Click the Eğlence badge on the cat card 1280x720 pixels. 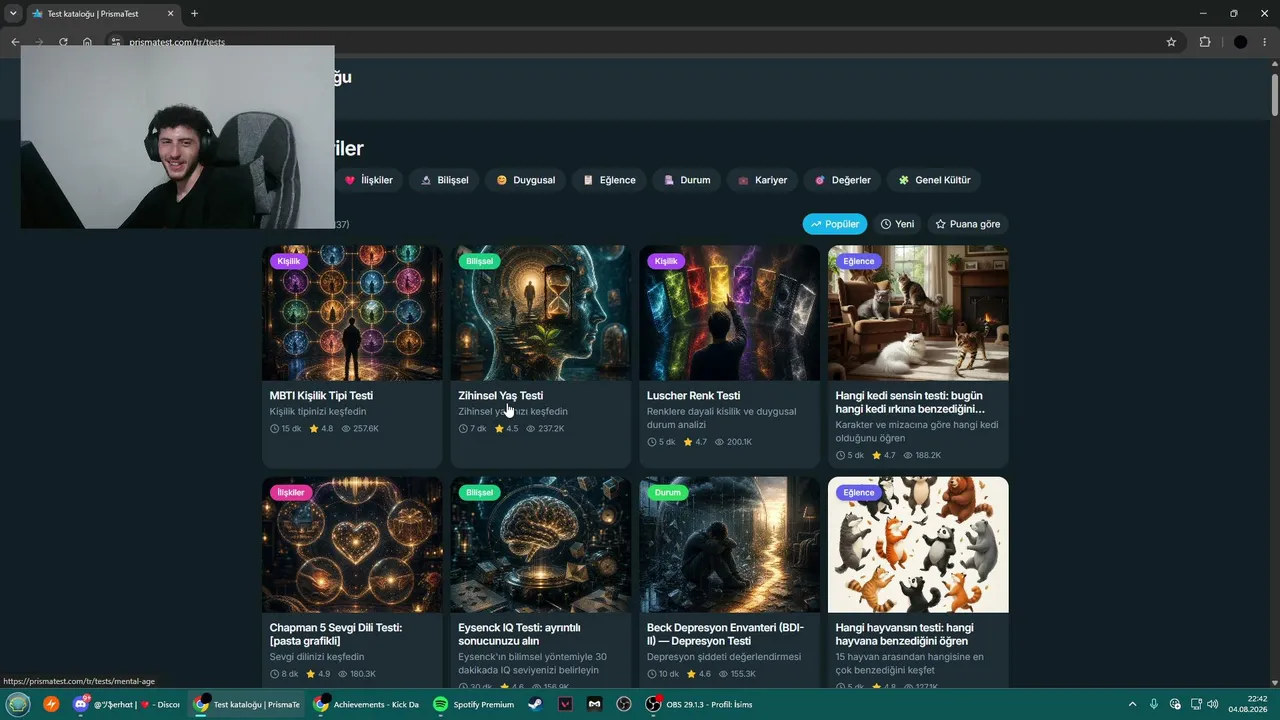click(x=859, y=261)
